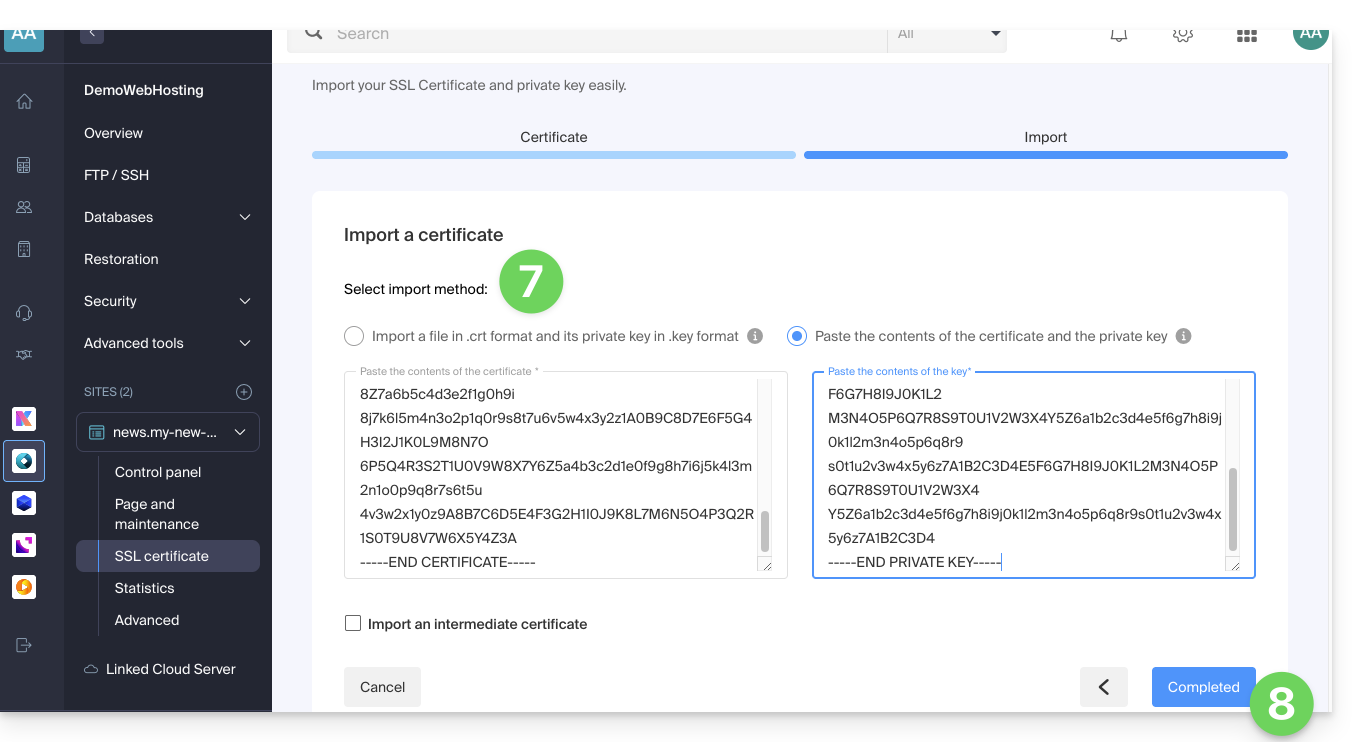This screenshot has height=742, width=1362.
Task: Click the certificate textarea scrollbar
Action: point(765,530)
